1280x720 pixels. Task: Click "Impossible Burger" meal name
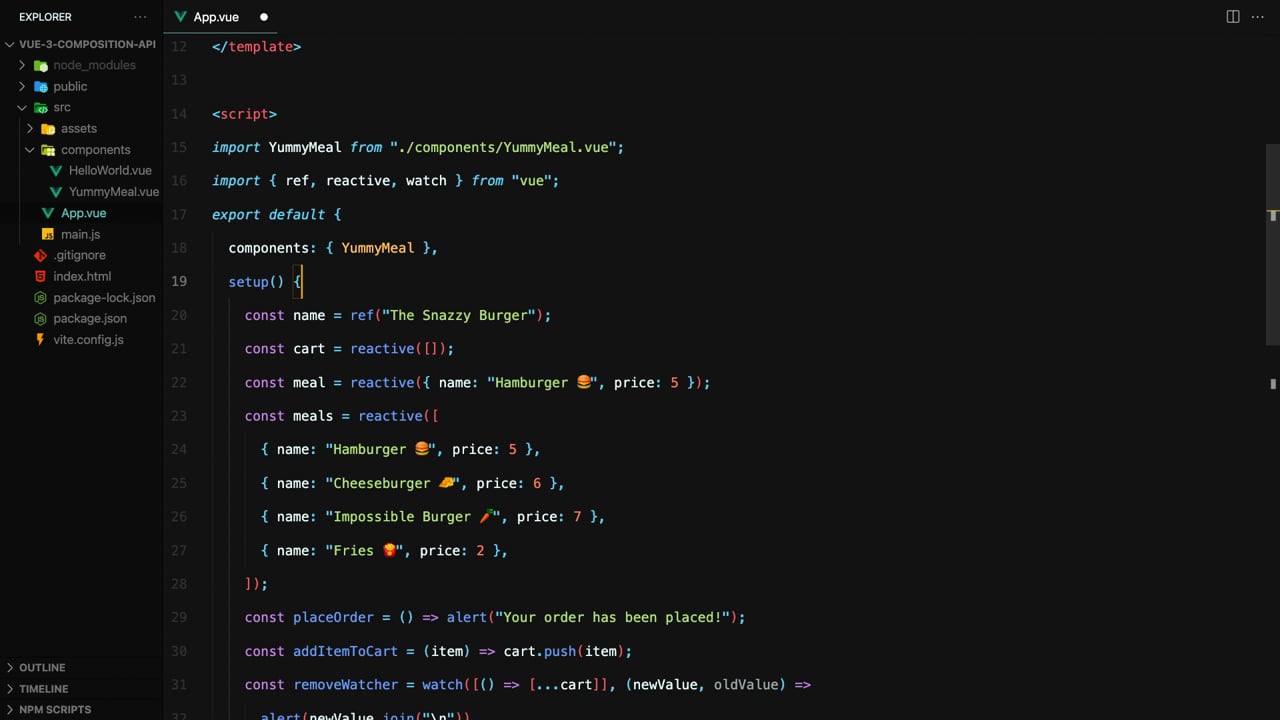pos(402,517)
